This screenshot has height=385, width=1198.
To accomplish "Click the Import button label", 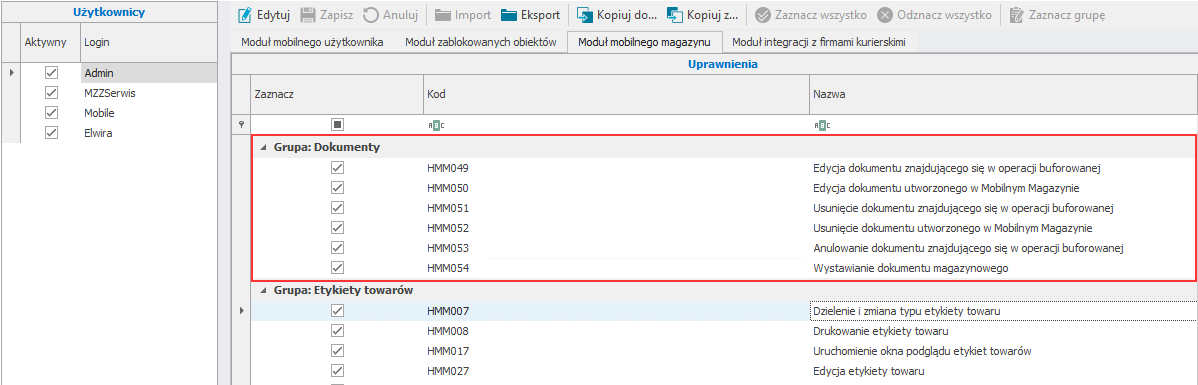I will tap(473, 15).
